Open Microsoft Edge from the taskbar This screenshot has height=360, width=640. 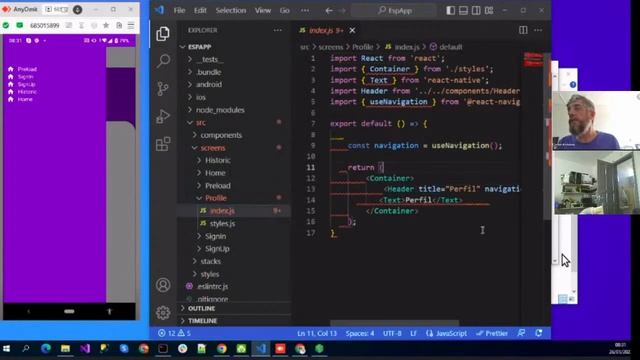point(46,349)
